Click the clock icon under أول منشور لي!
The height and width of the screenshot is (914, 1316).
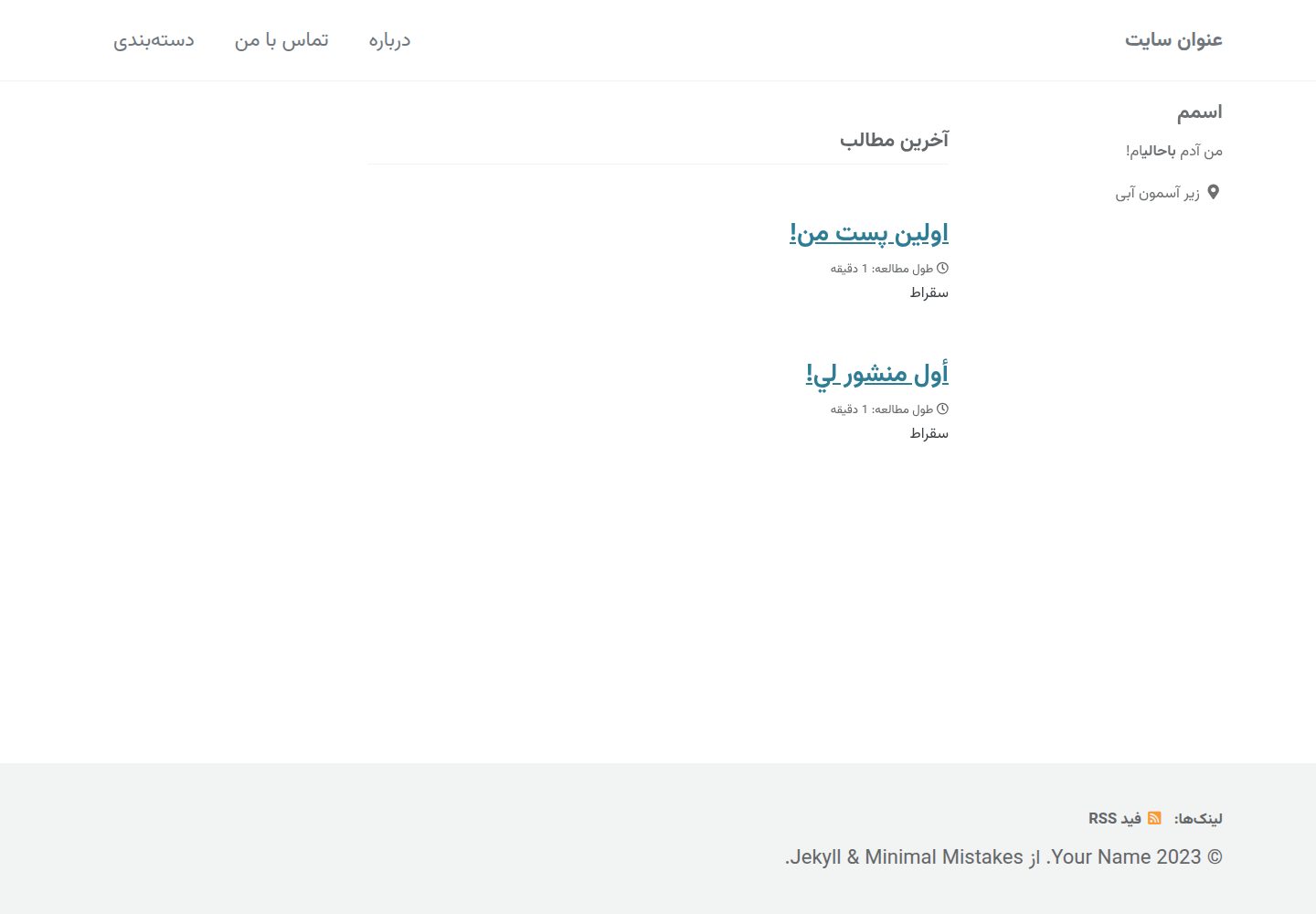tap(943, 409)
